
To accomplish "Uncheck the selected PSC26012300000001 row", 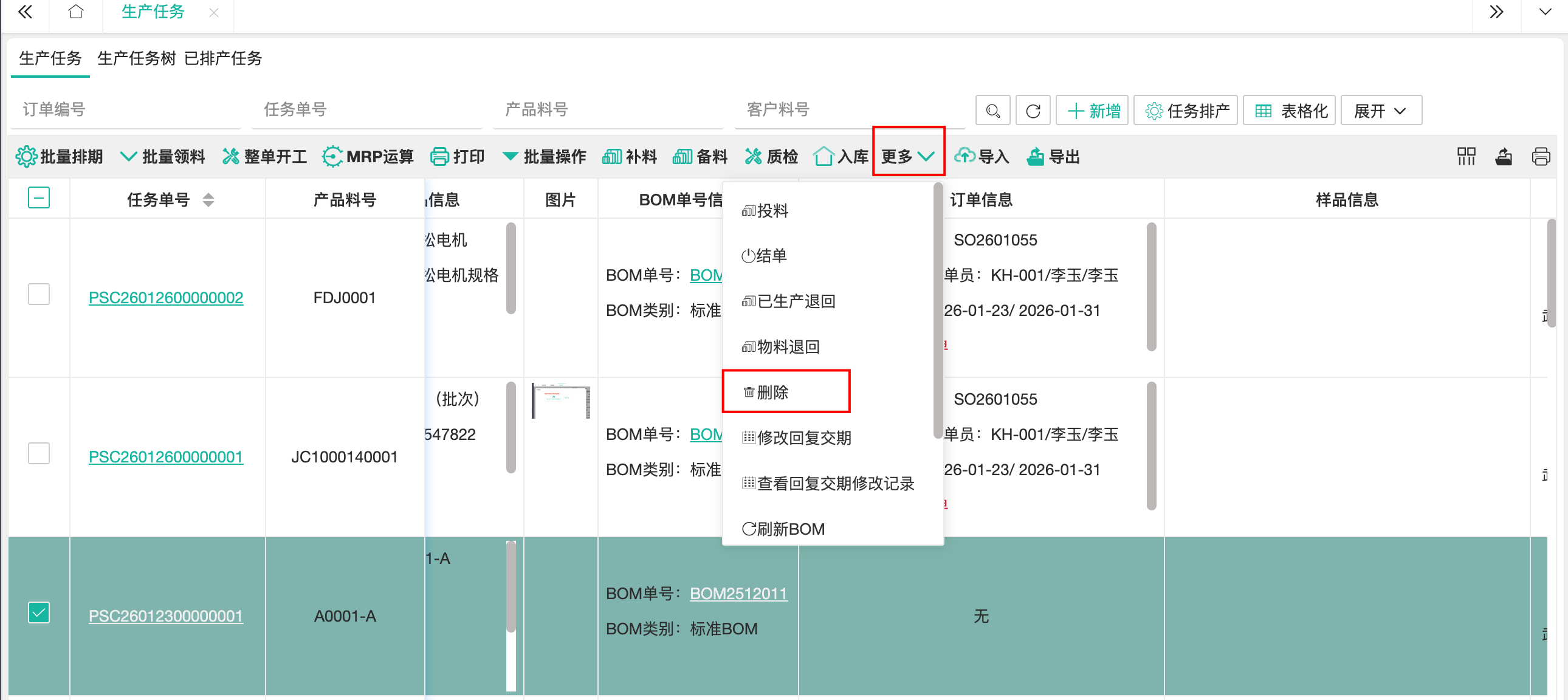I will (39, 612).
